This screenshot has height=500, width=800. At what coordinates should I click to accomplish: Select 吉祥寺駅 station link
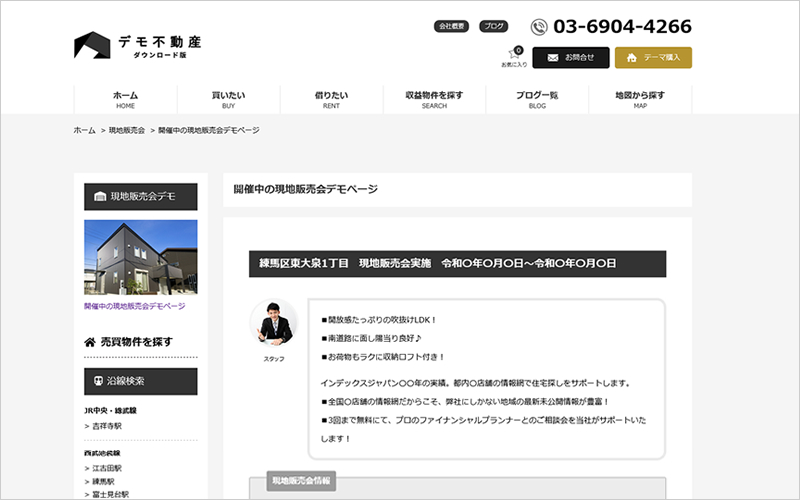coord(105,426)
